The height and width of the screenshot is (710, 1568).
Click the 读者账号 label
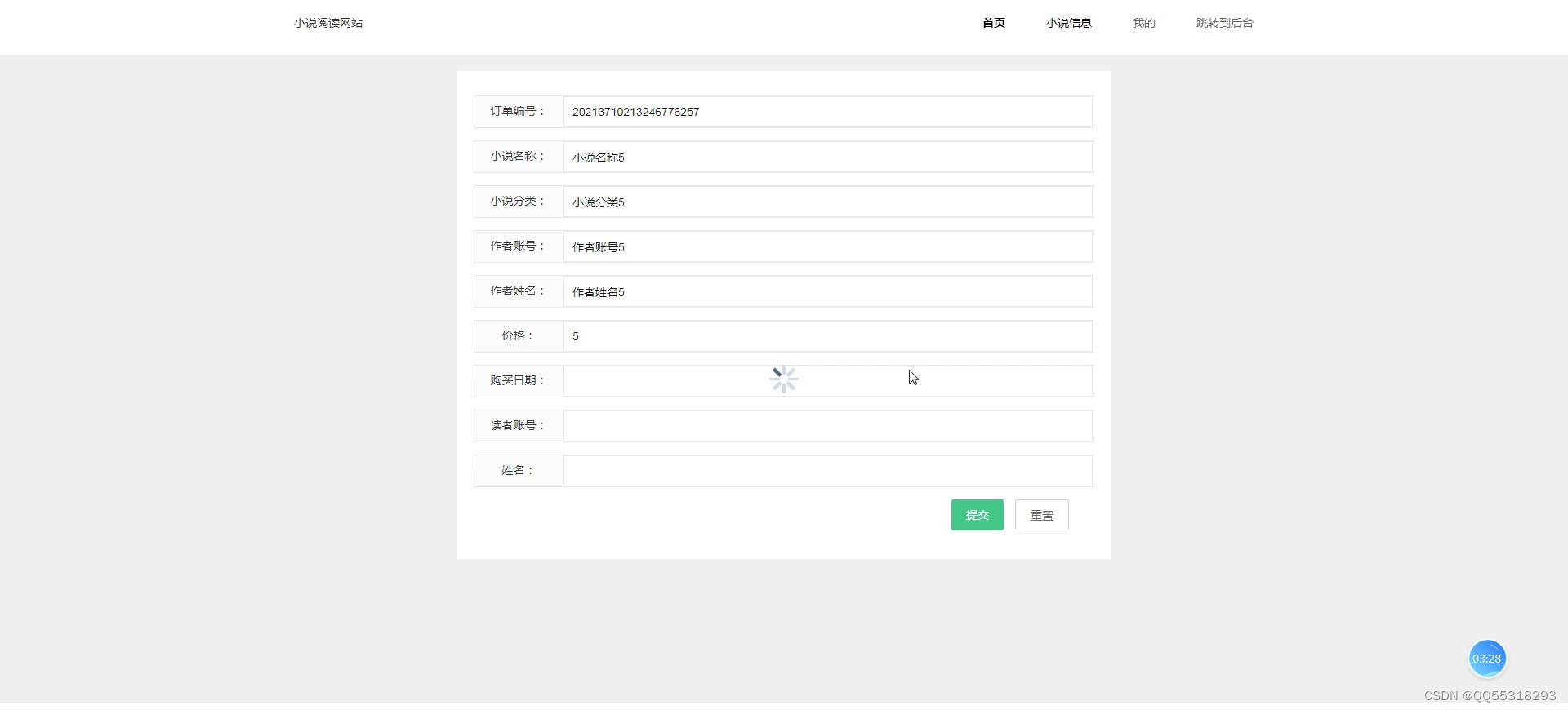[x=518, y=425]
